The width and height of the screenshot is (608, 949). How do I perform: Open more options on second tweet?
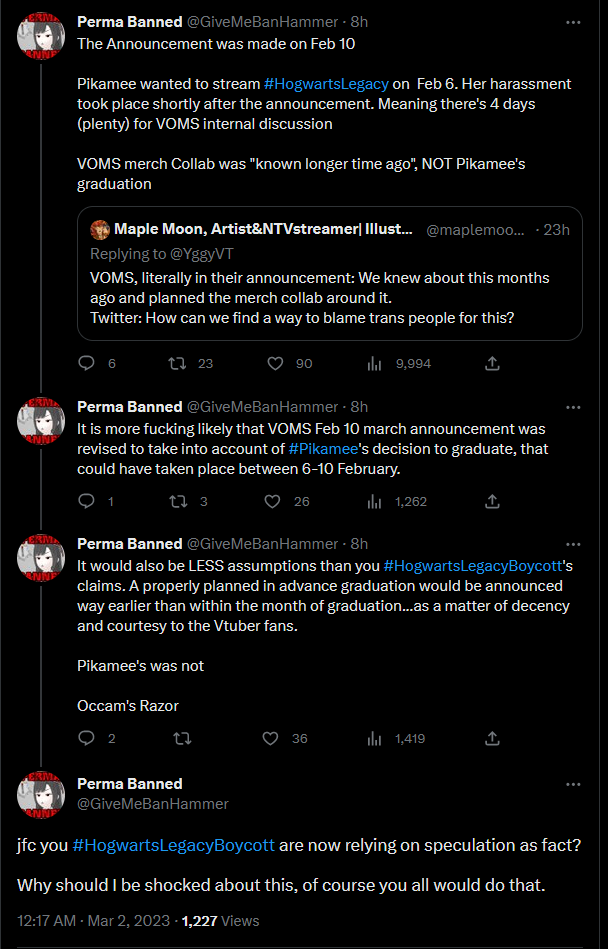pos(573,407)
